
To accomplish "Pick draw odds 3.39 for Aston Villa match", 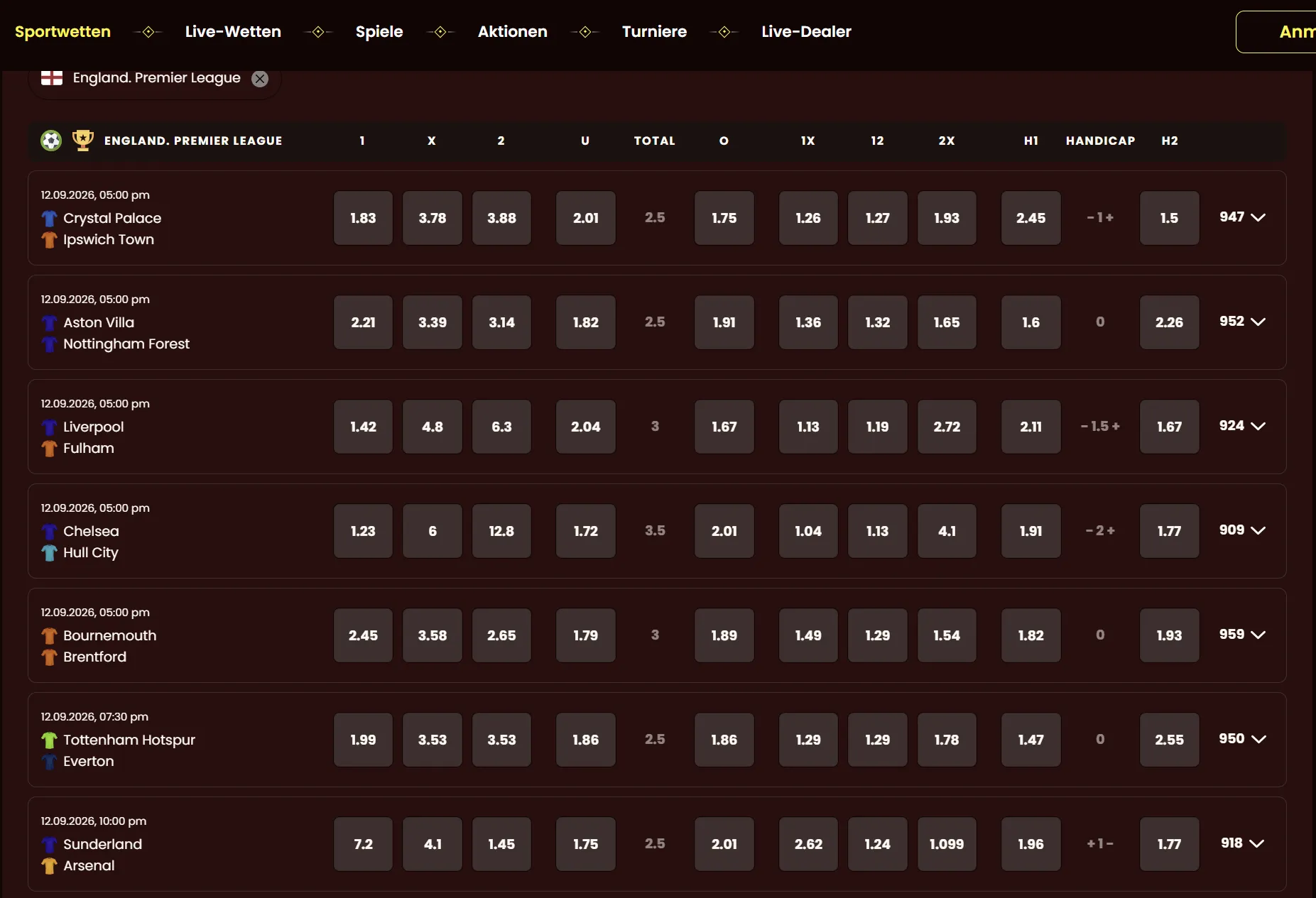I will click(433, 322).
